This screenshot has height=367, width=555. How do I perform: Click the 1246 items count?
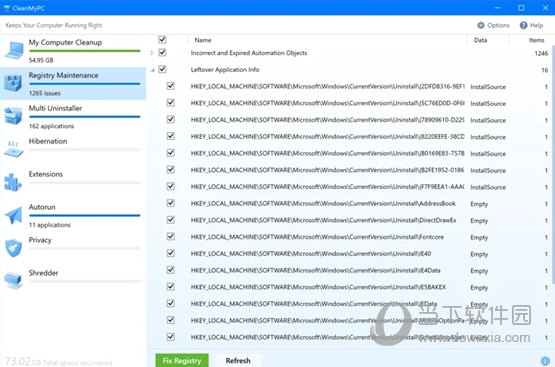541,53
